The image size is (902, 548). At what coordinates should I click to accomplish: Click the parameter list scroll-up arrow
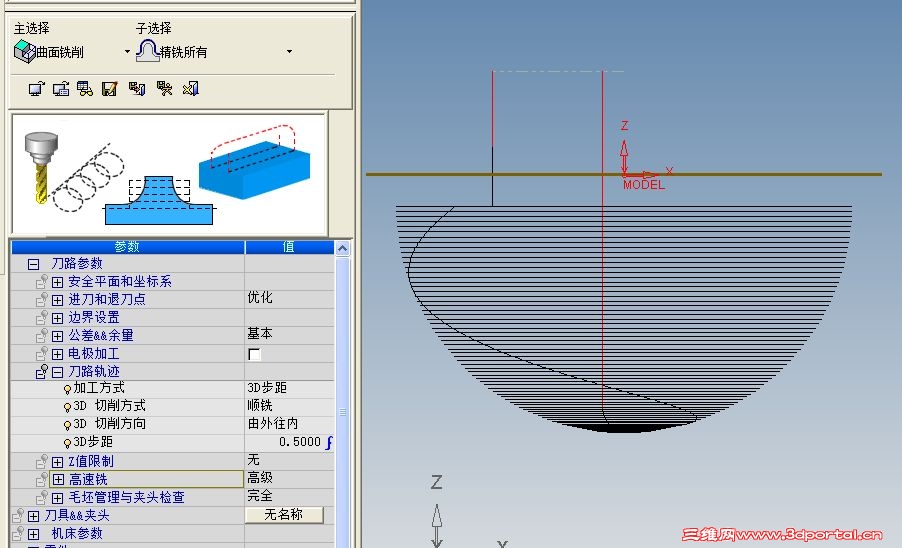click(342, 248)
